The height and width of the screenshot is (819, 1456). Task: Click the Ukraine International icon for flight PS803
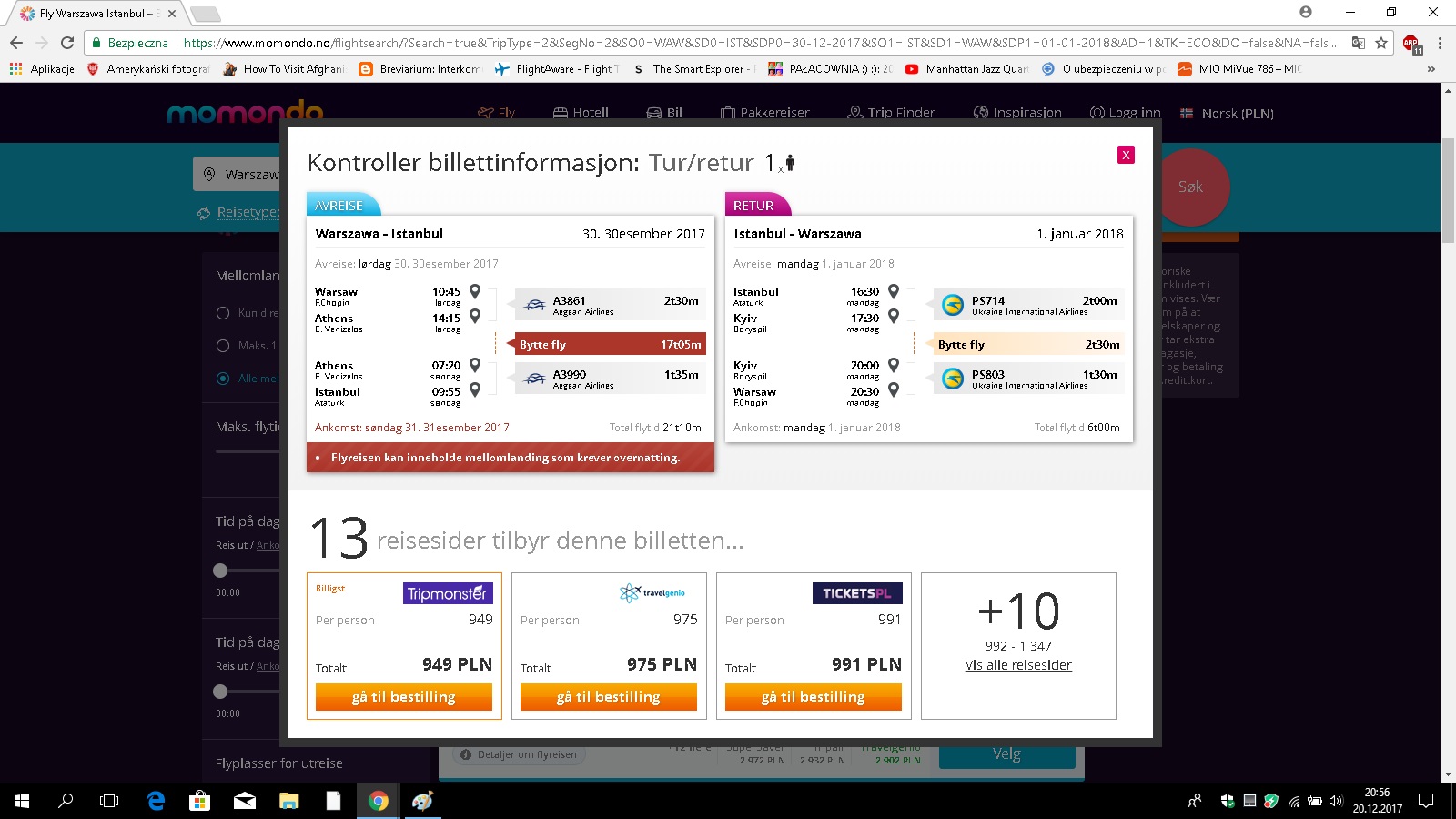(953, 379)
